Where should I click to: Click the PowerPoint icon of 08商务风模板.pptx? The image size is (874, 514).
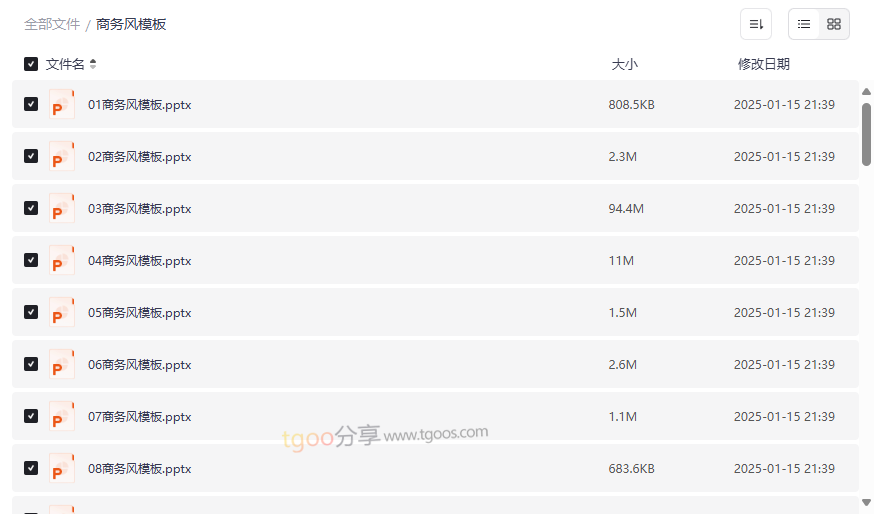pyautogui.click(x=62, y=469)
